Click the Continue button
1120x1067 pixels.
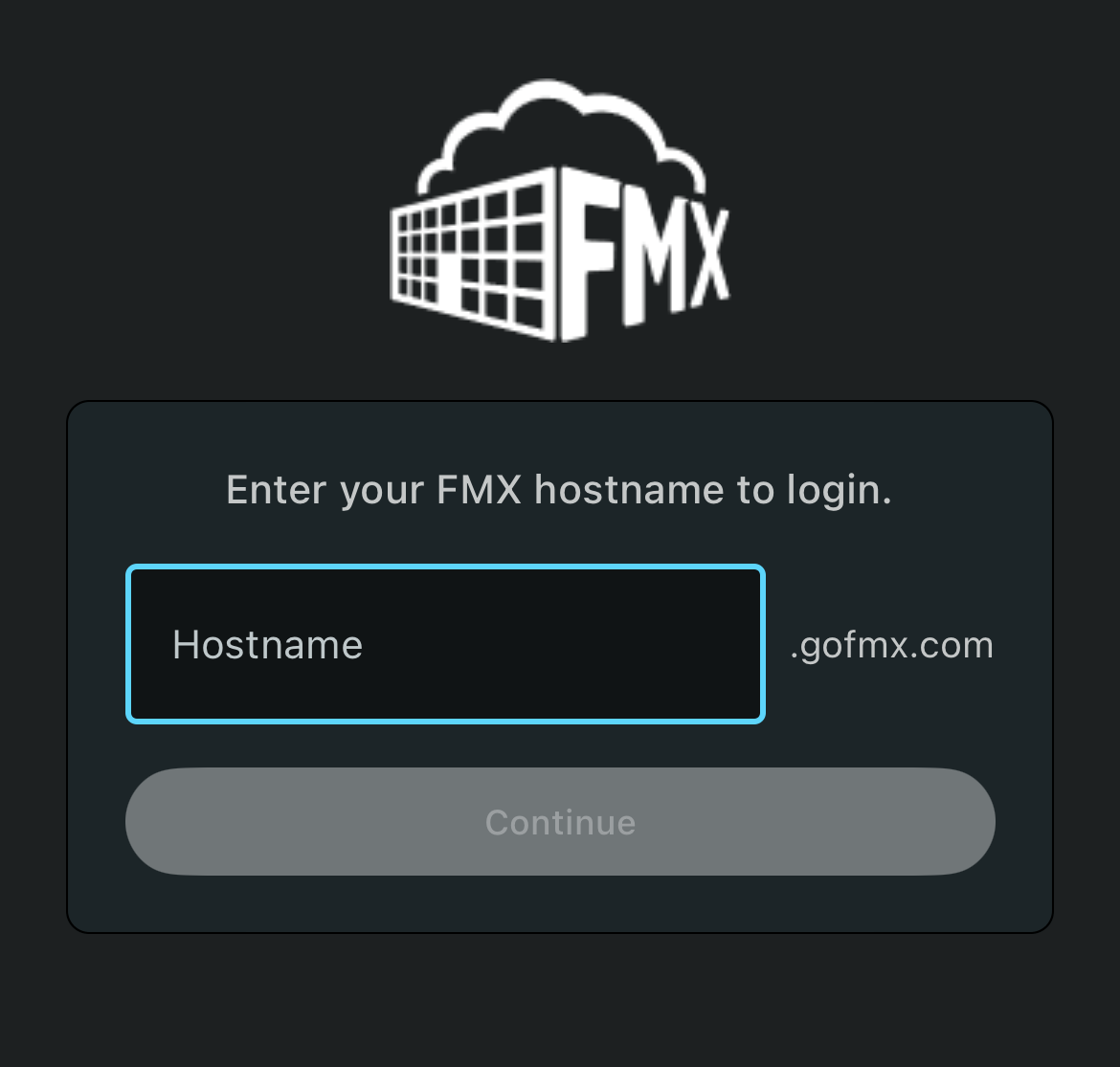(x=560, y=821)
